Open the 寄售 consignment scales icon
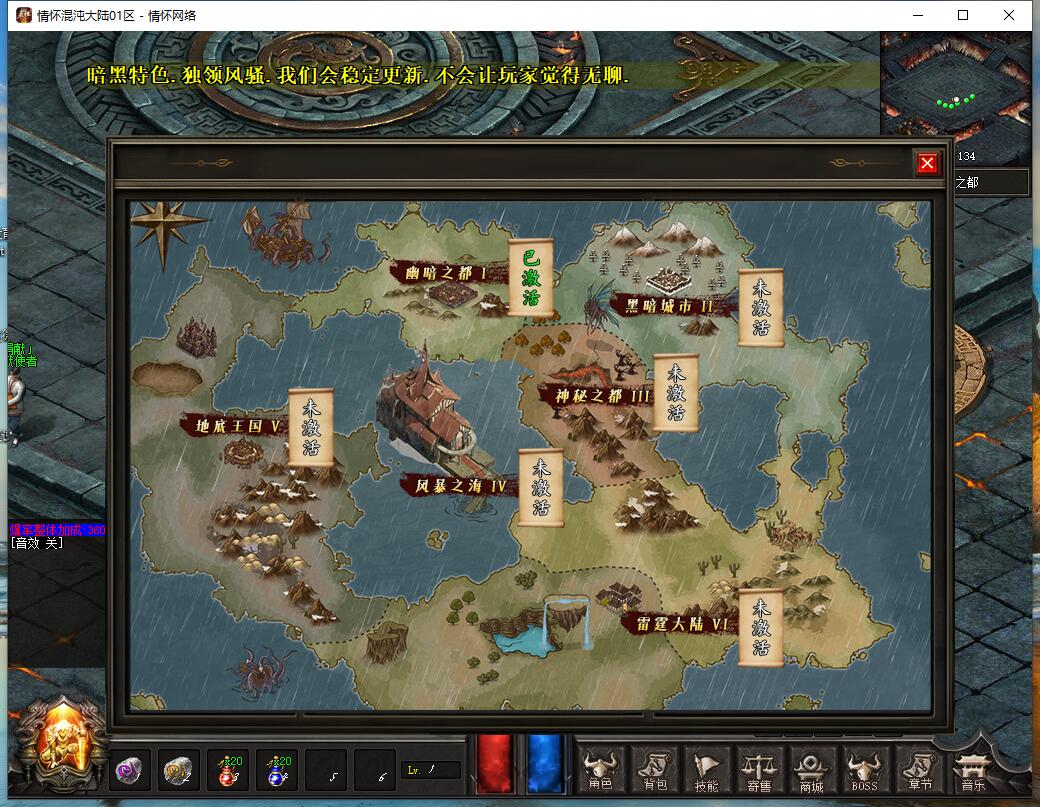Screen dimensions: 1040x807 (759, 770)
